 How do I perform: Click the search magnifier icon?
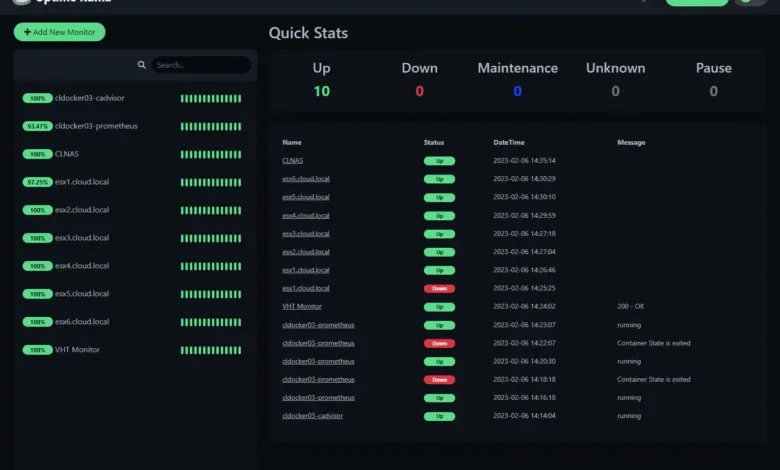point(142,65)
